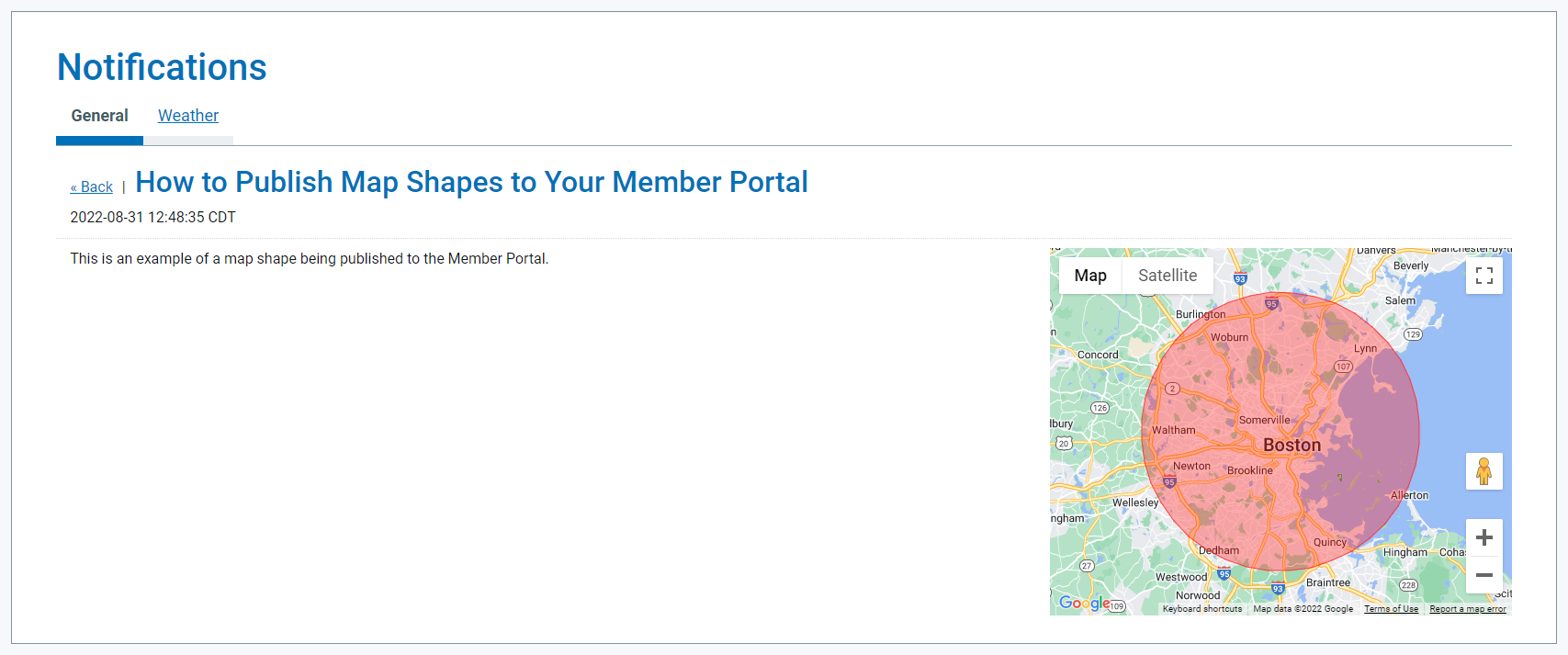
Task: Click Report a map error
Action: click(1467, 608)
